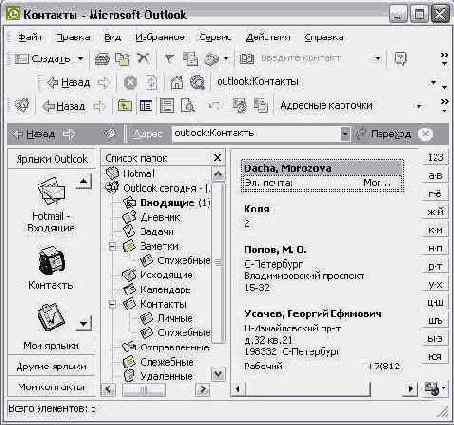The height and width of the screenshot is (425, 454).
Task: Click the follow-up flag icon
Action: pos(170,59)
